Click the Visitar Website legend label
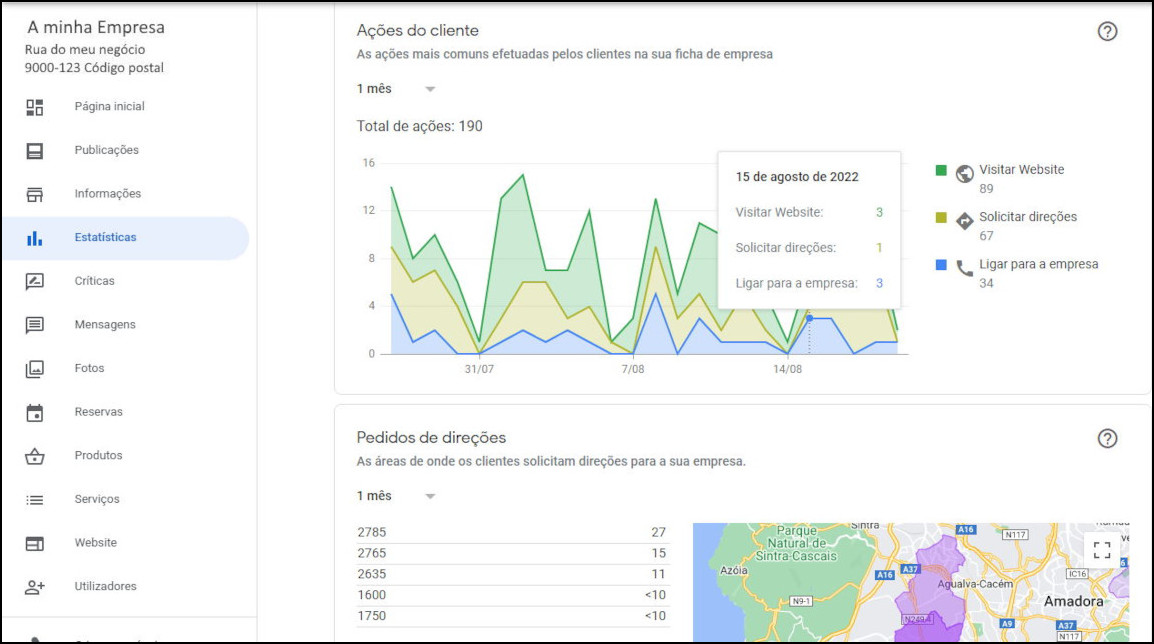This screenshot has width=1154, height=644. click(1022, 170)
